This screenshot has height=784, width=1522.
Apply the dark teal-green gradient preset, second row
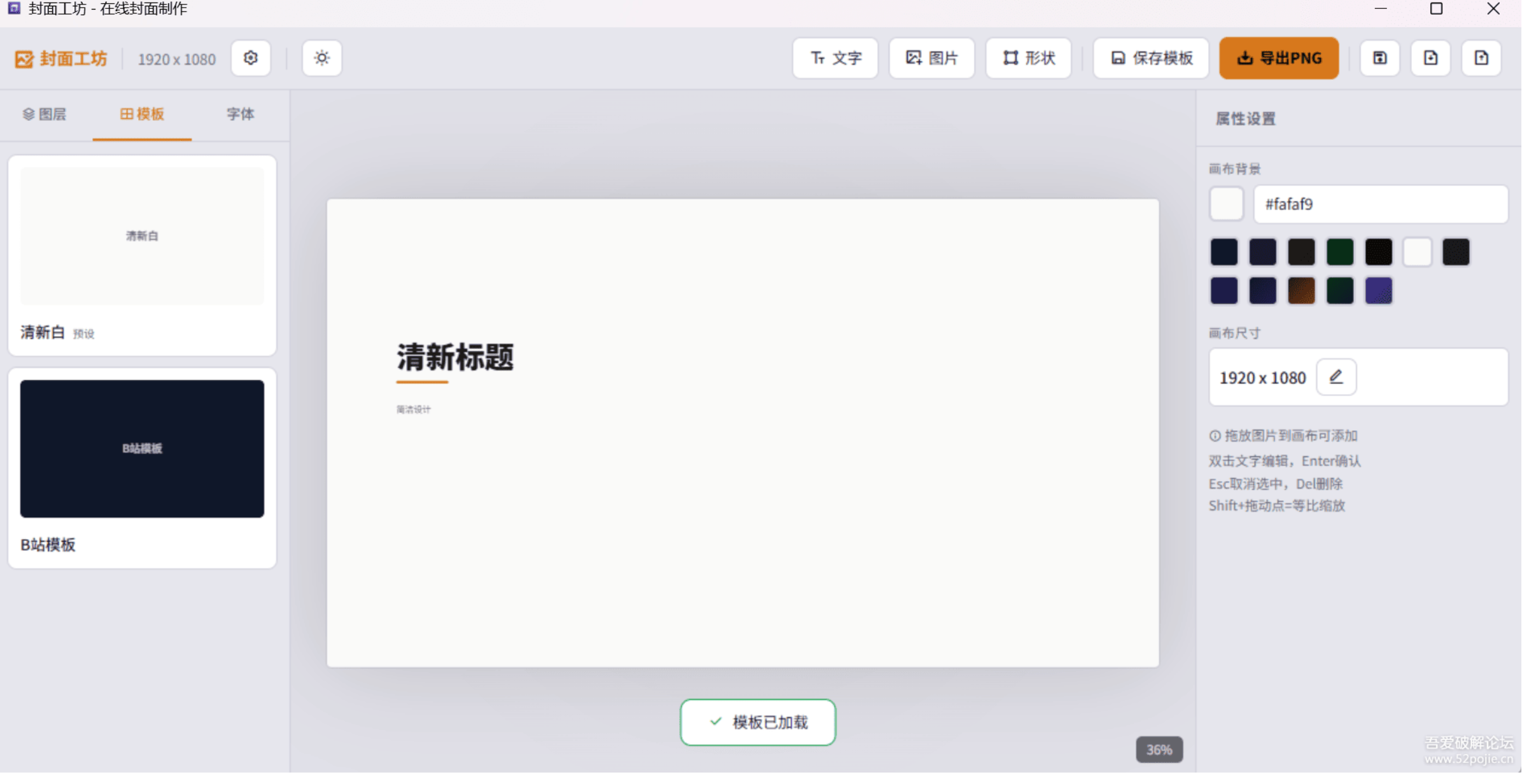point(1340,291)
